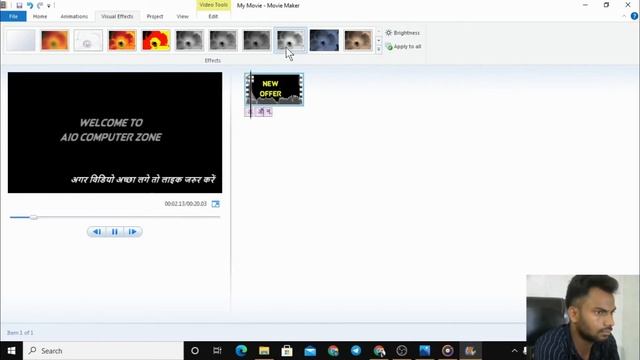
Task: Click the preview monitor video area
Action: pyautogui.click(x=115, y=133)
